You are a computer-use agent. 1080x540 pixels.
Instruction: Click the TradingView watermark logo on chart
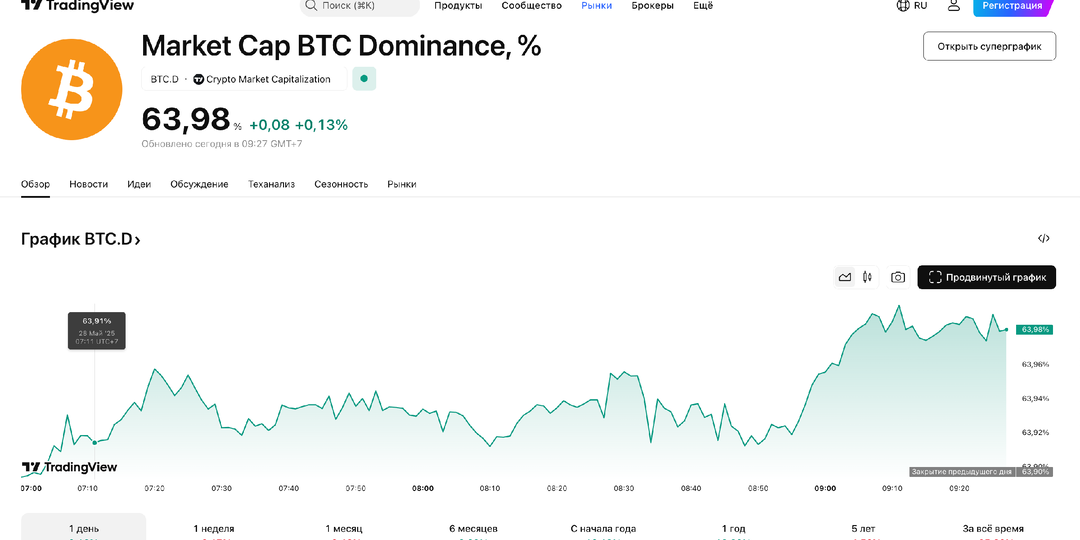point(70,467)
